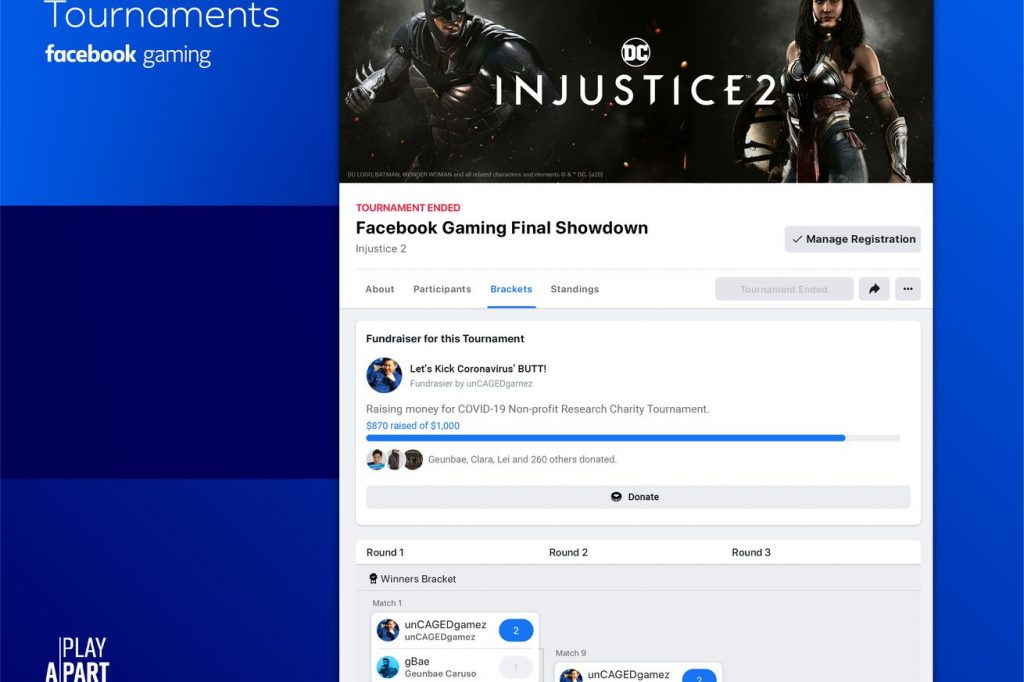Click the Injustice 2 game name subtitle

click(x=381, y=248)
